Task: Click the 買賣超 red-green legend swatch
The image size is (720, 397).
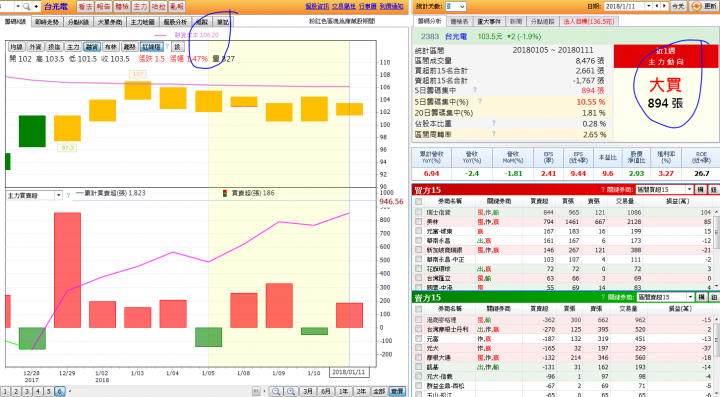Action: click(225, 193)
